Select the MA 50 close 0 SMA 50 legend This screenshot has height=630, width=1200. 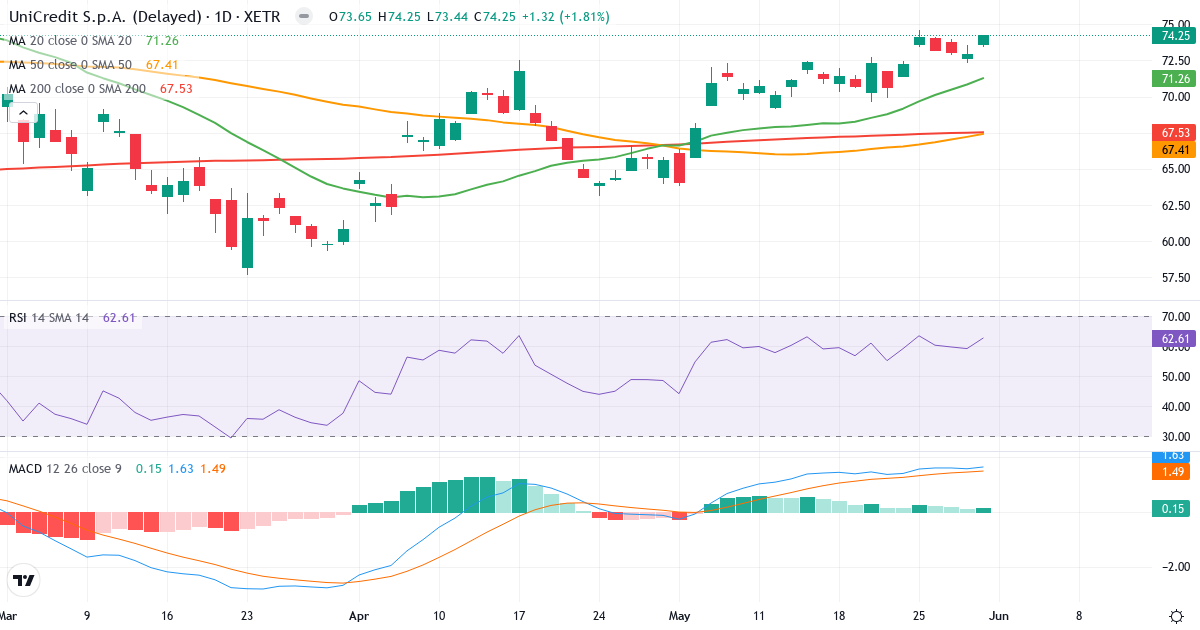(x=70, y=65)
